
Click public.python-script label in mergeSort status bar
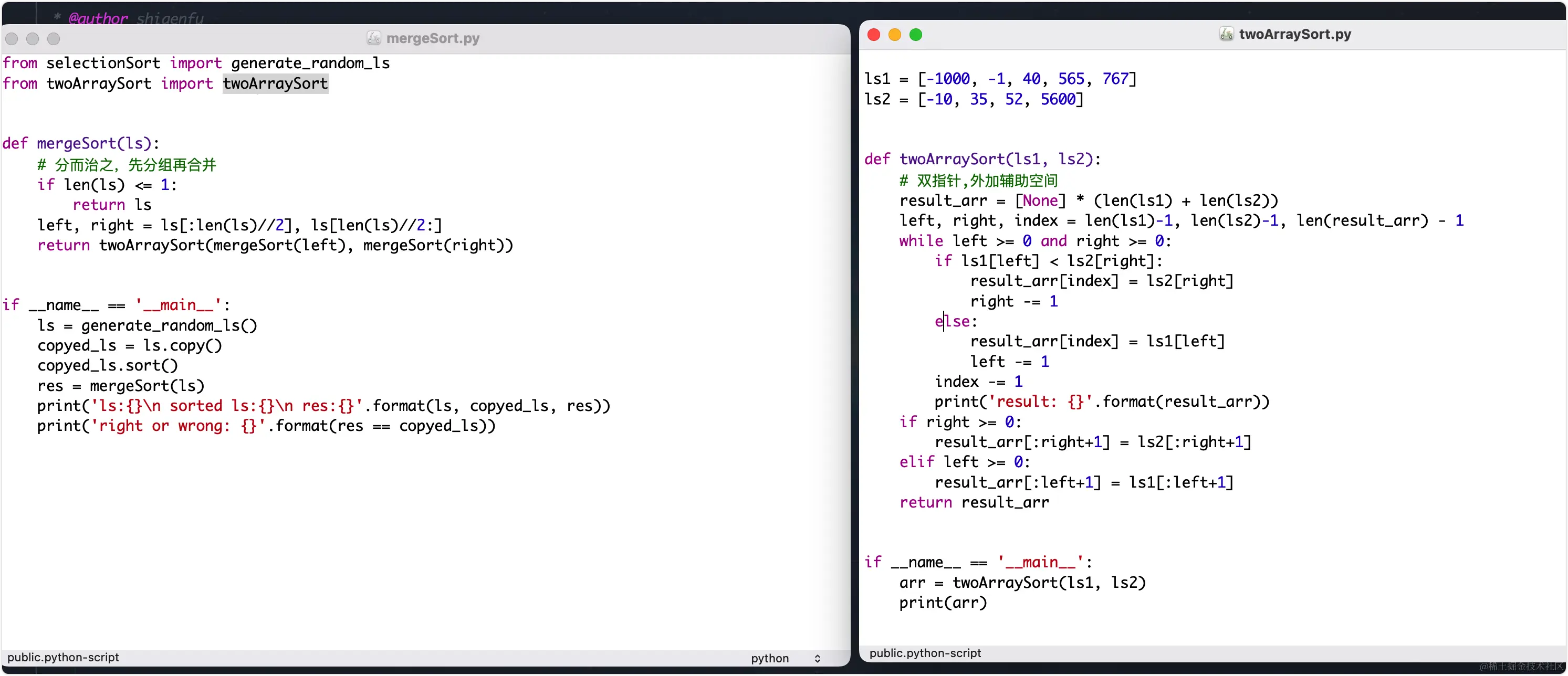pos(64,657)
